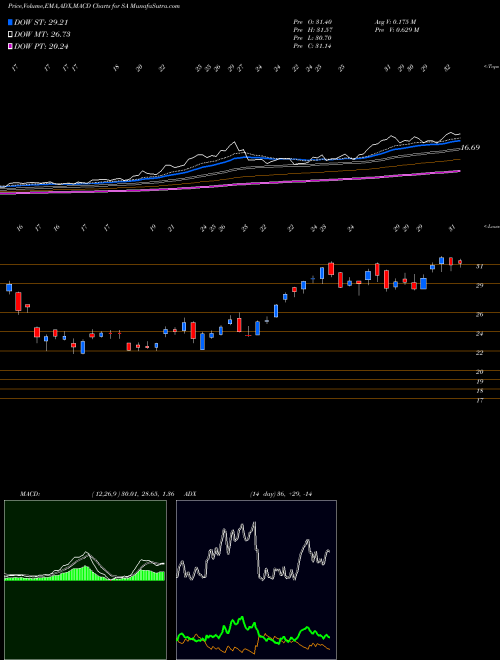Click the price axis label 19

479,382
